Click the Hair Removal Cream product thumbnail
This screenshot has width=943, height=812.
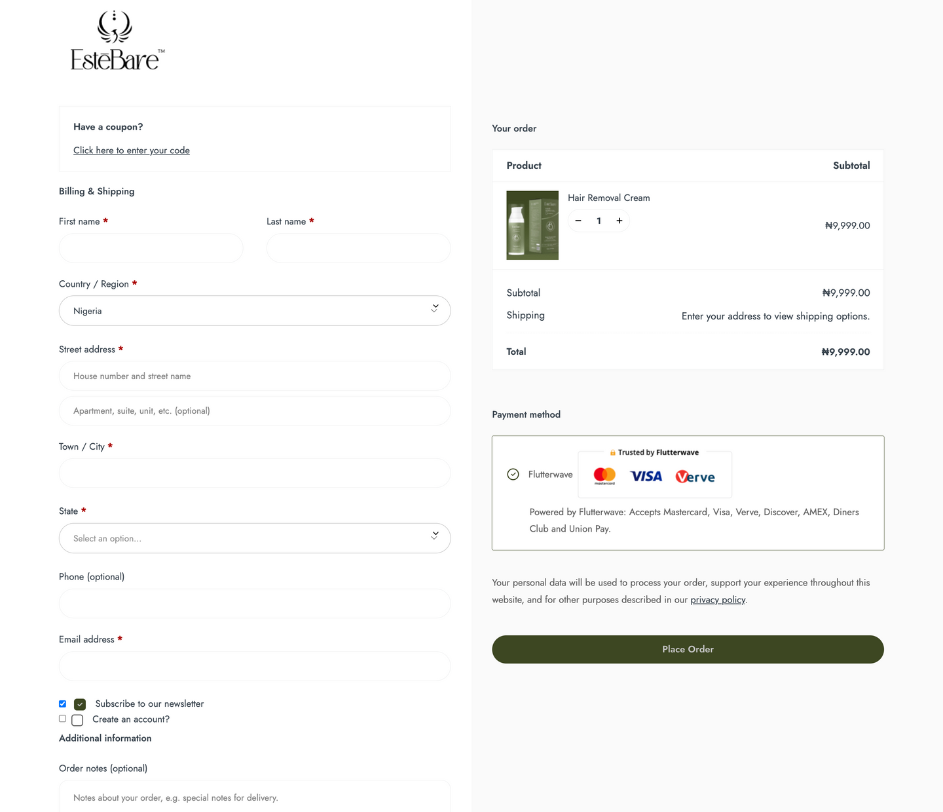[x=532, y=225]
